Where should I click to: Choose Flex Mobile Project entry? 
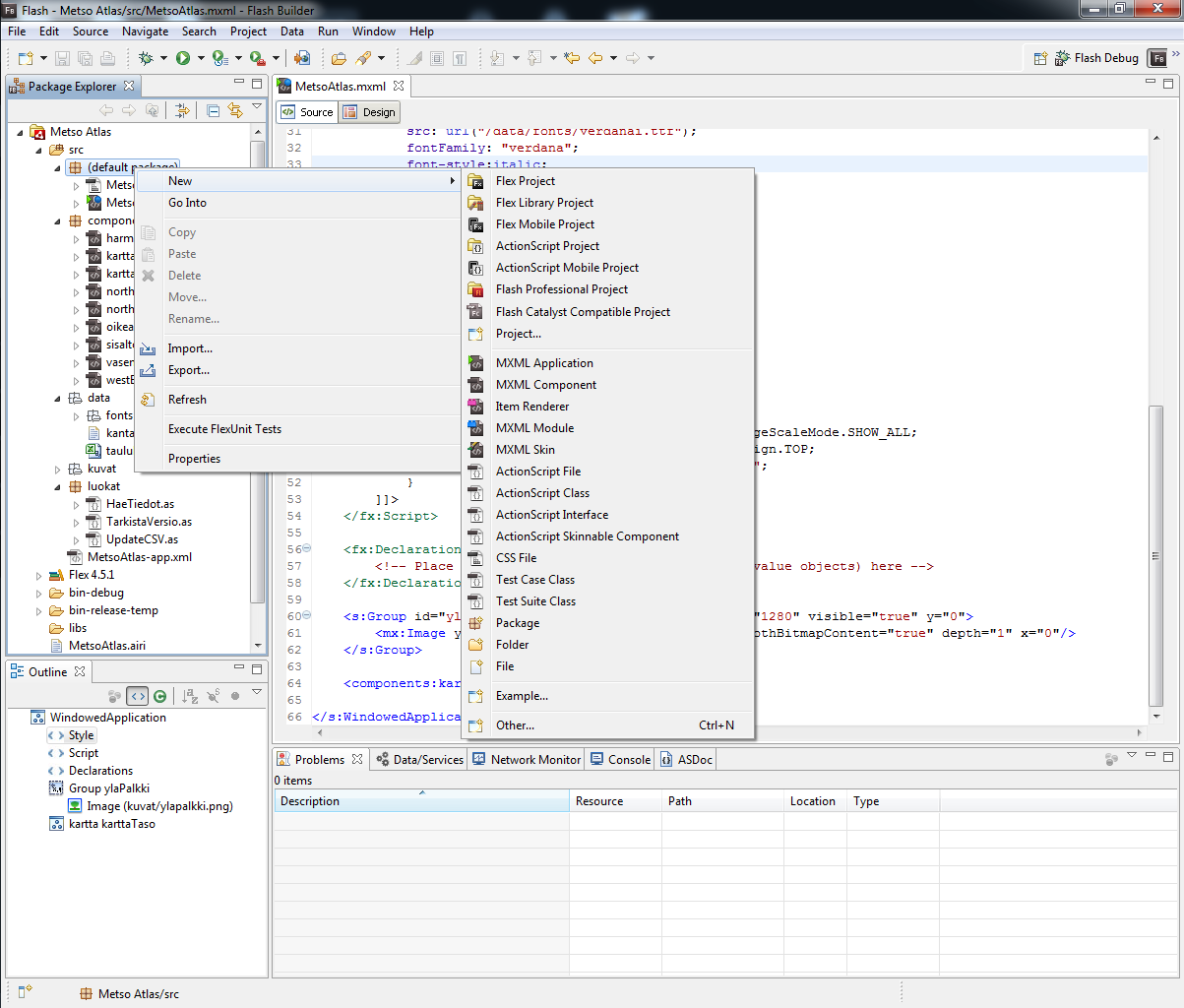coord(607,224)
